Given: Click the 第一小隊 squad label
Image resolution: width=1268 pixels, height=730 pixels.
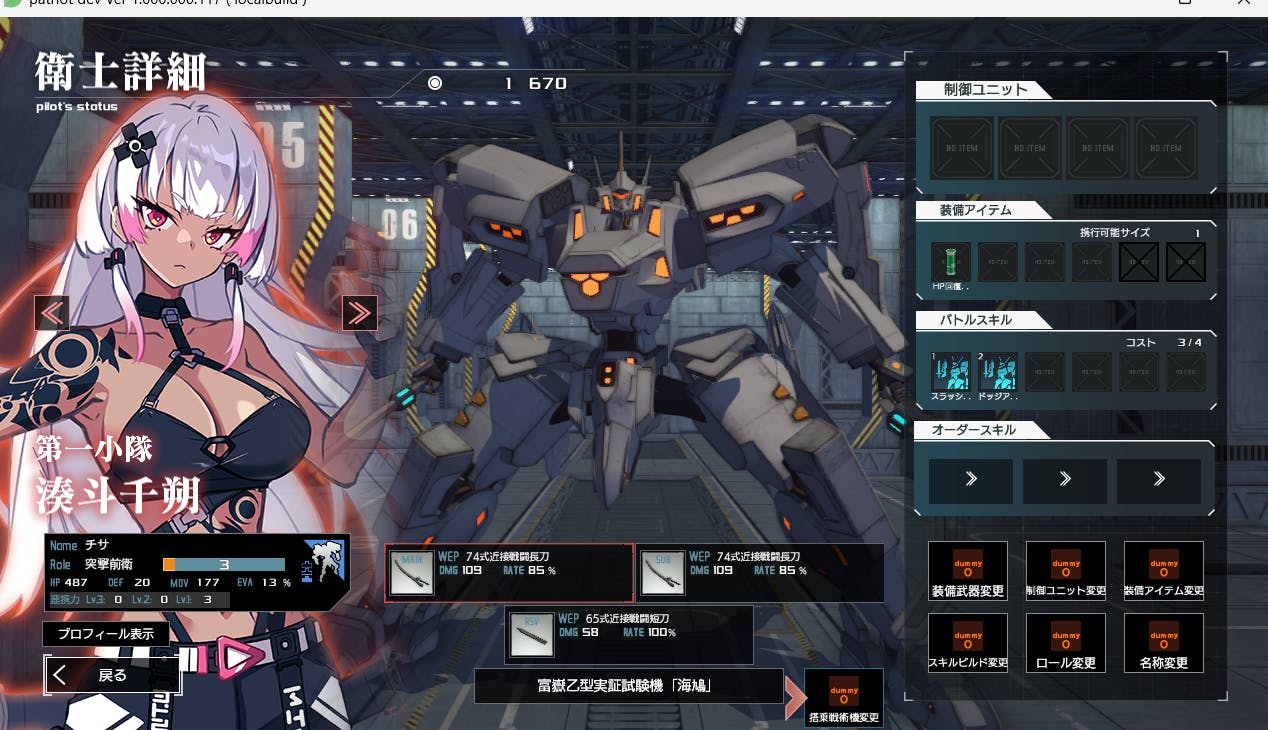Looking at the screenshot, I should (x=95, y=448).
